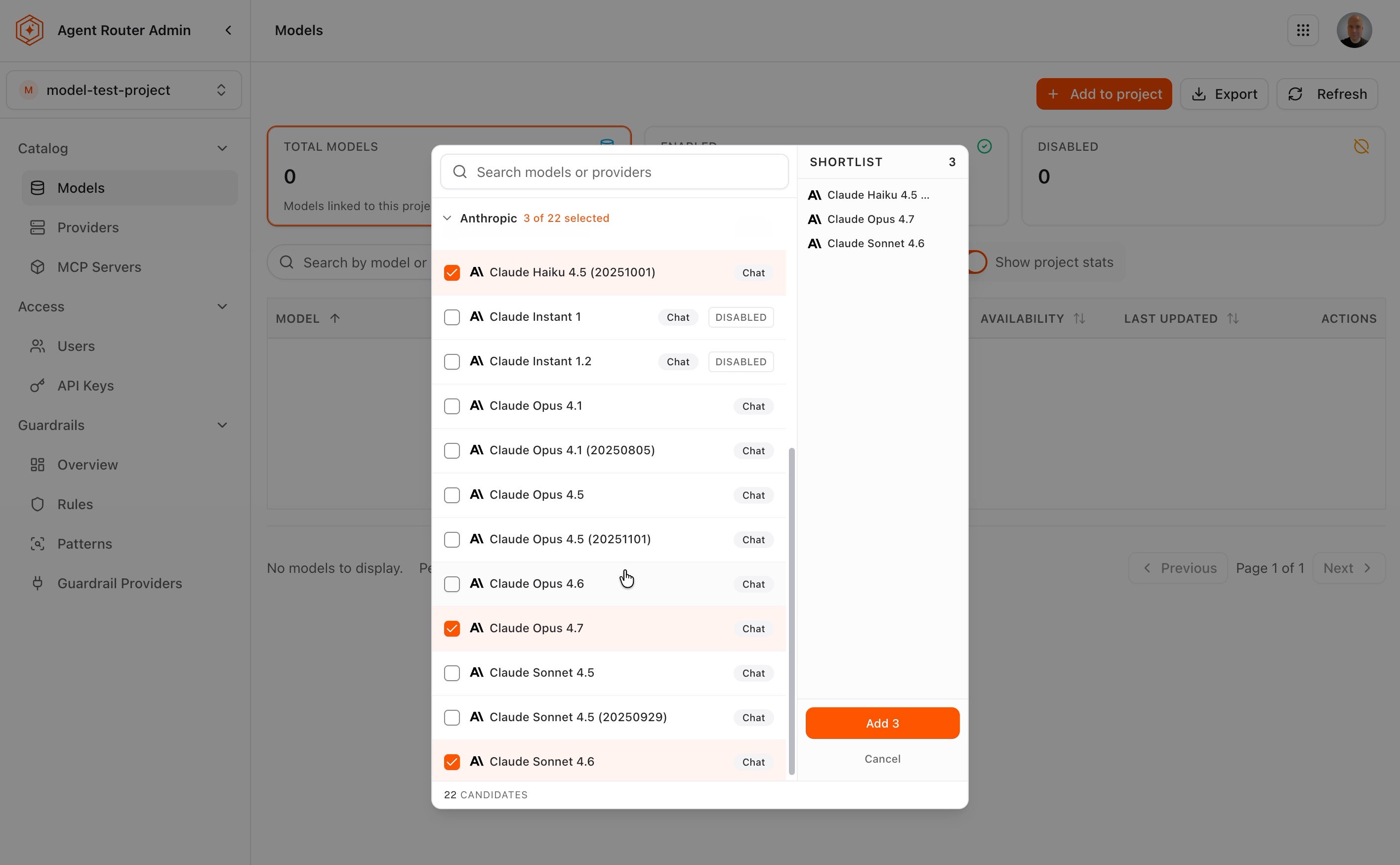Open the Guardrails Rules page

tap(130, 504)
